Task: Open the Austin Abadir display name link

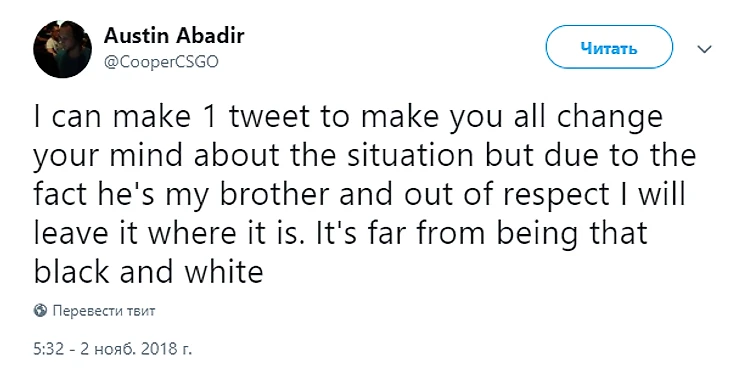Action: tap(174, 35)
